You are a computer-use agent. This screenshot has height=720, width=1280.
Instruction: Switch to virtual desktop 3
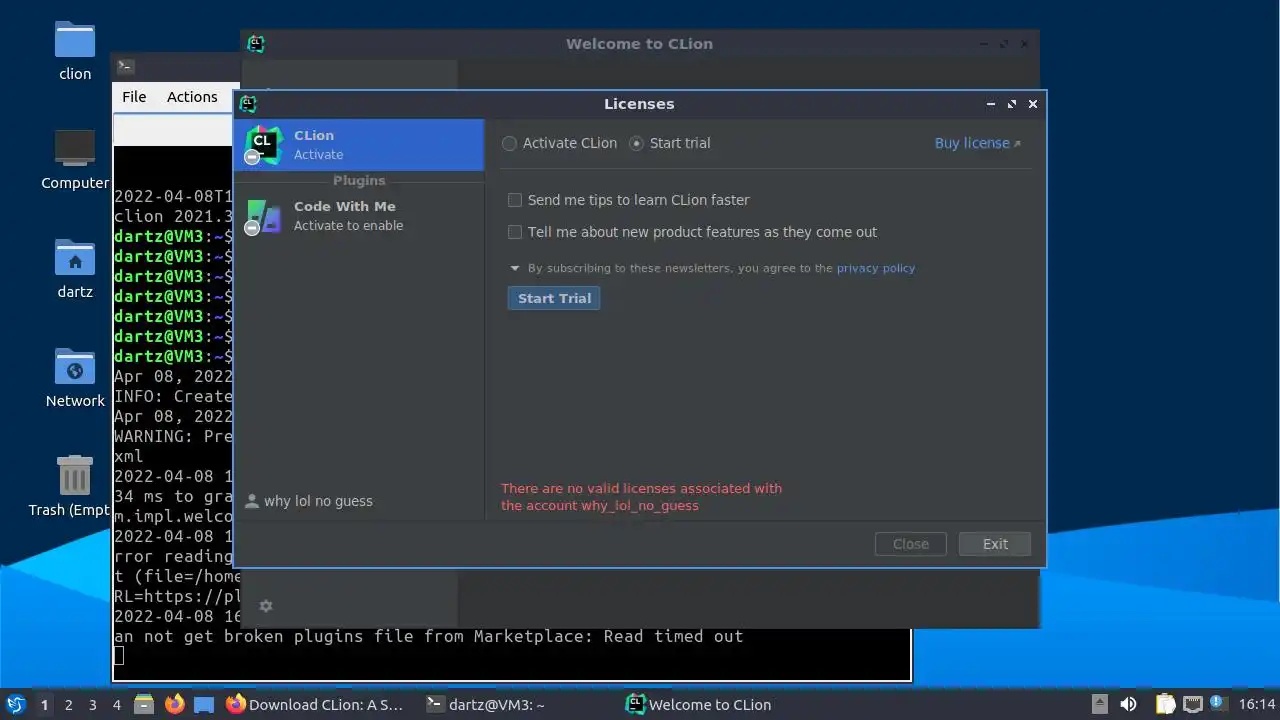pos(93,704)
